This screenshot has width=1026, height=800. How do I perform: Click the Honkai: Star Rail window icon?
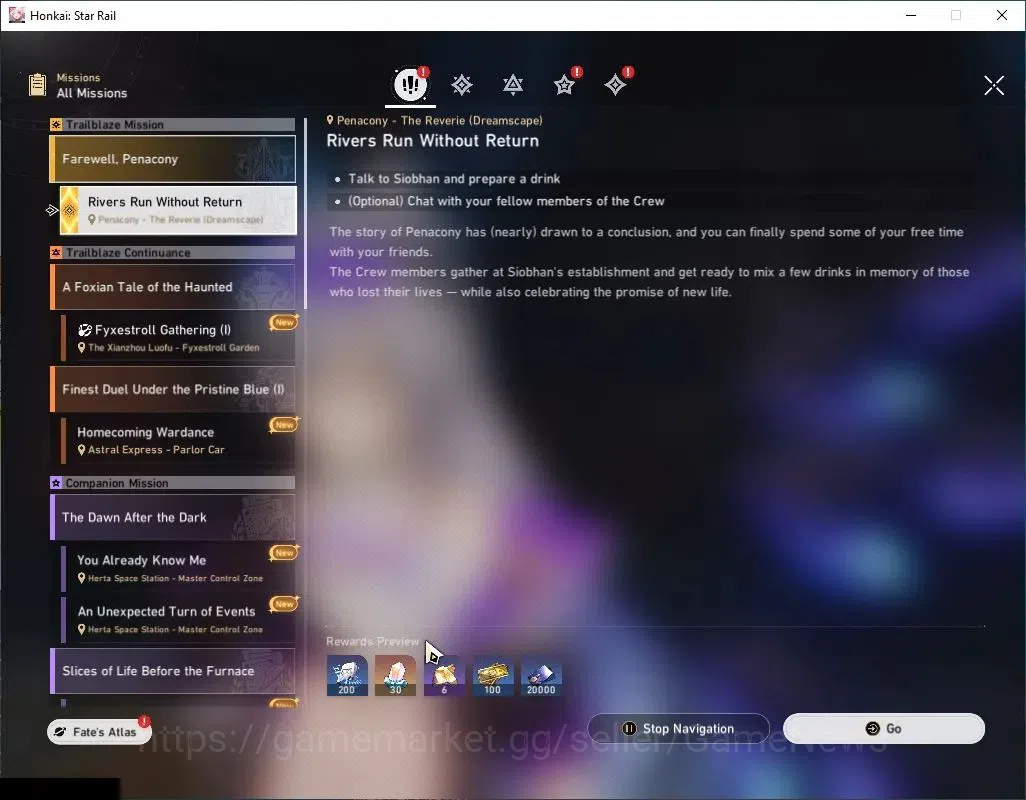coord(17,15)
